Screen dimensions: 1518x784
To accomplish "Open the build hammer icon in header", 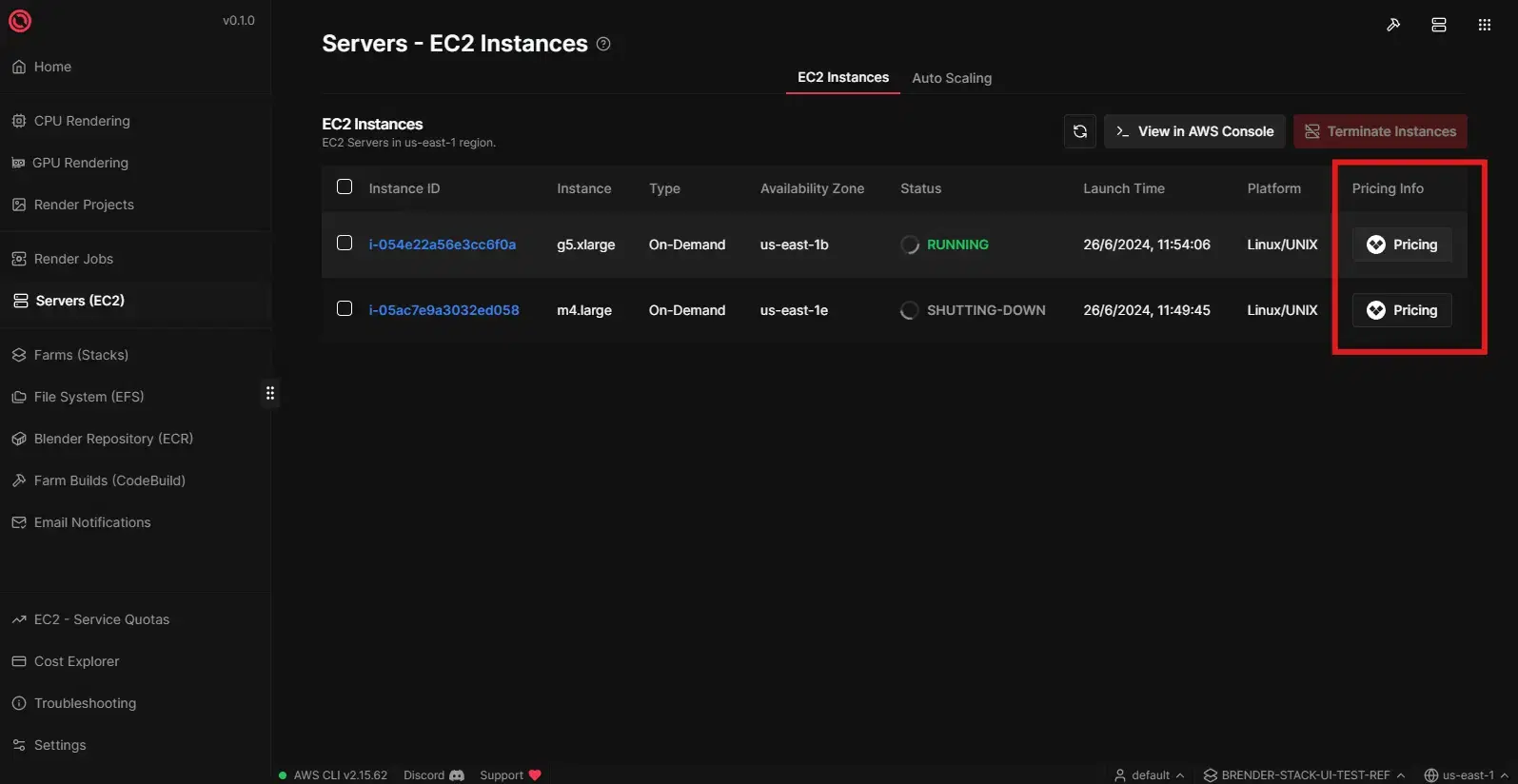I will [x=1393, y=25].
